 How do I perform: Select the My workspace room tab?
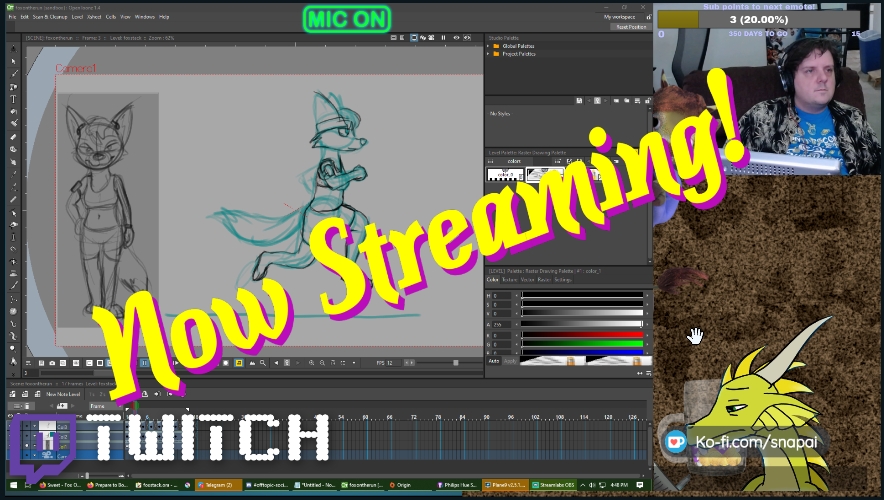(x=619, y=17)
